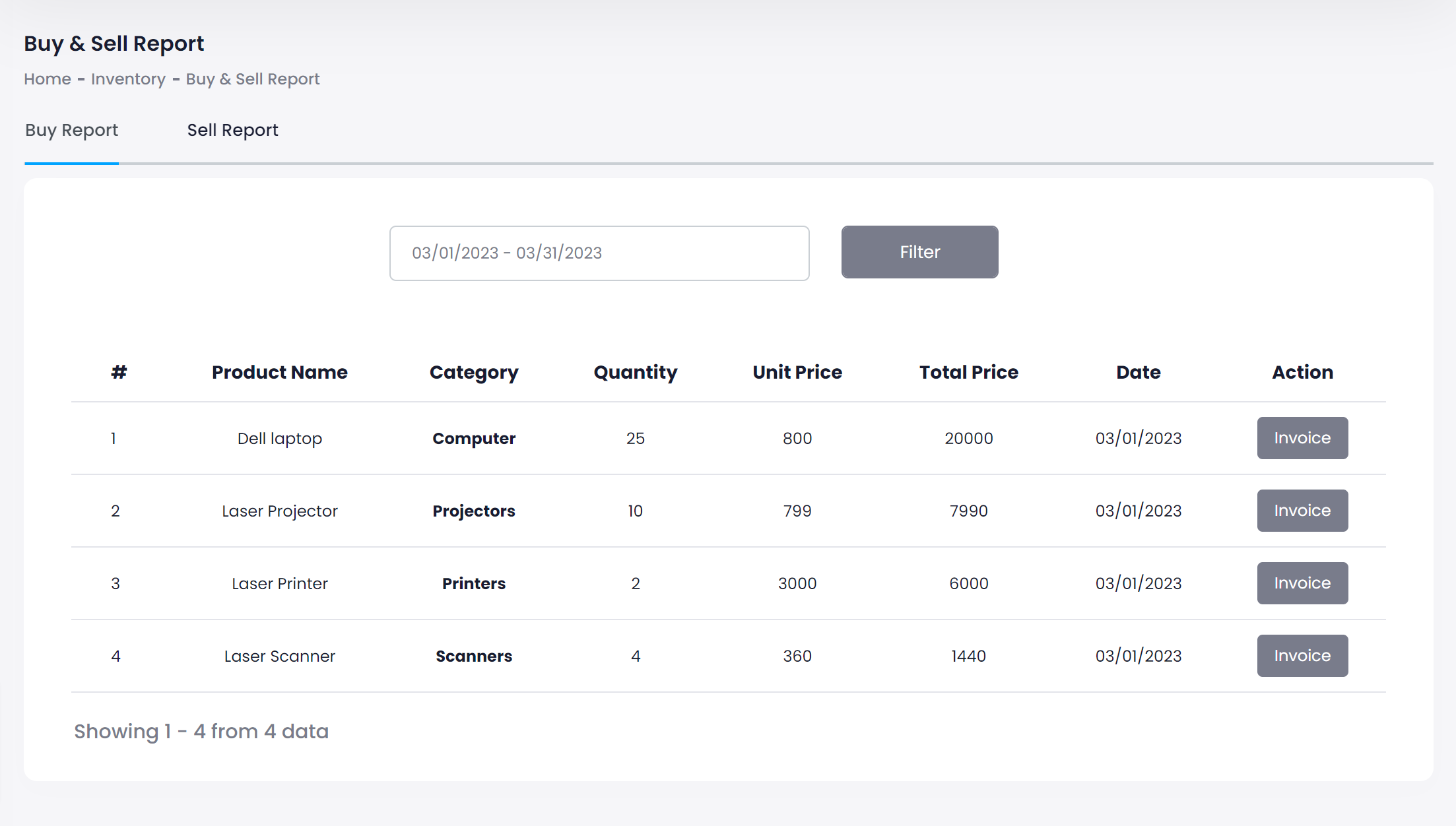The image size is (1456, 826).
Task: Click the Unit Price column header
Action: click(x=797, y=372)
